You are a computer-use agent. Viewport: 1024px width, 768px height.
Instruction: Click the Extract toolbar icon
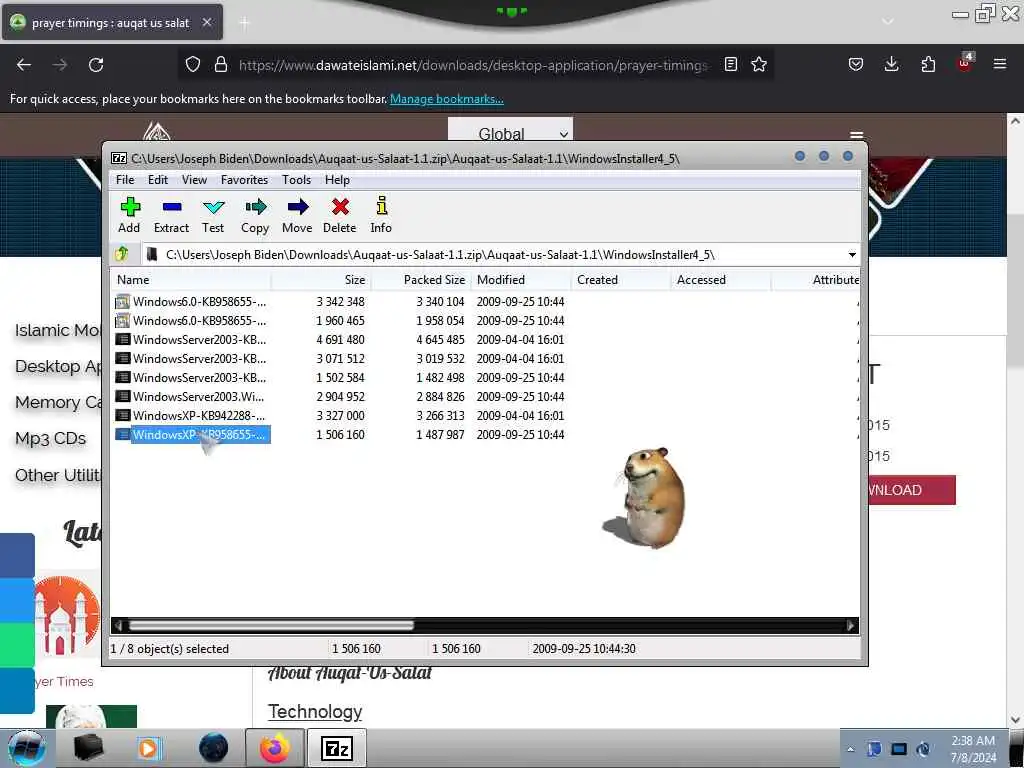[x=172, y=215]
